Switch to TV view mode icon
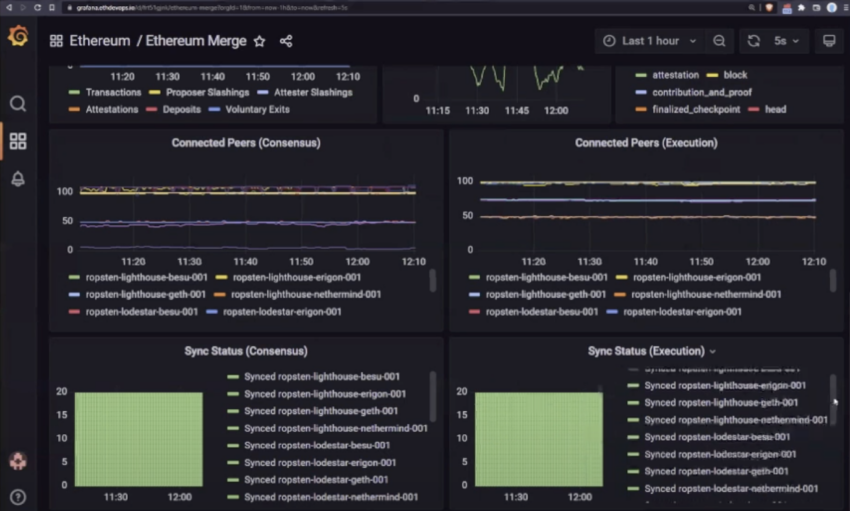 point(828,41)
